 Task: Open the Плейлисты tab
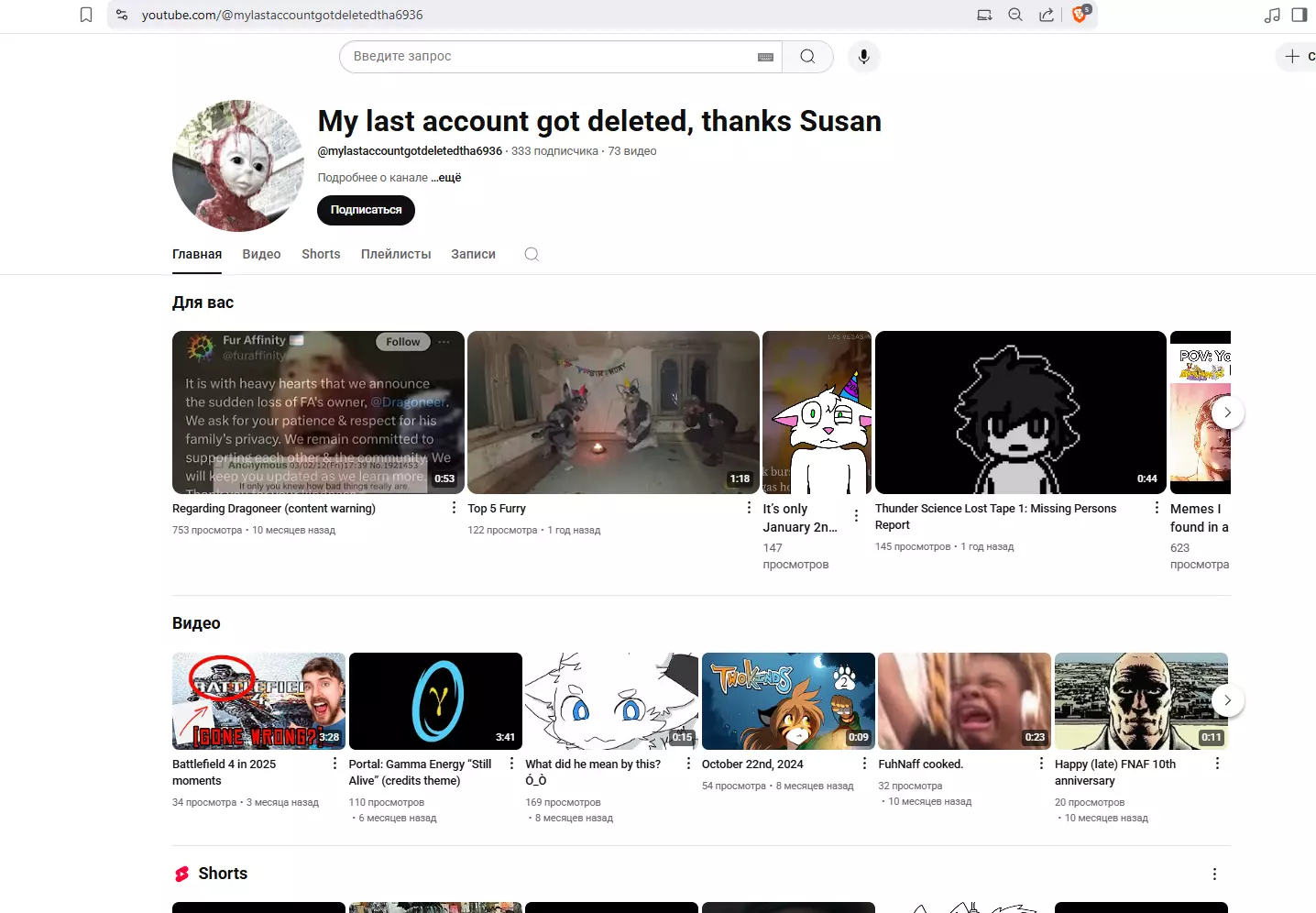pyautogui.click(x=396, y=255)
